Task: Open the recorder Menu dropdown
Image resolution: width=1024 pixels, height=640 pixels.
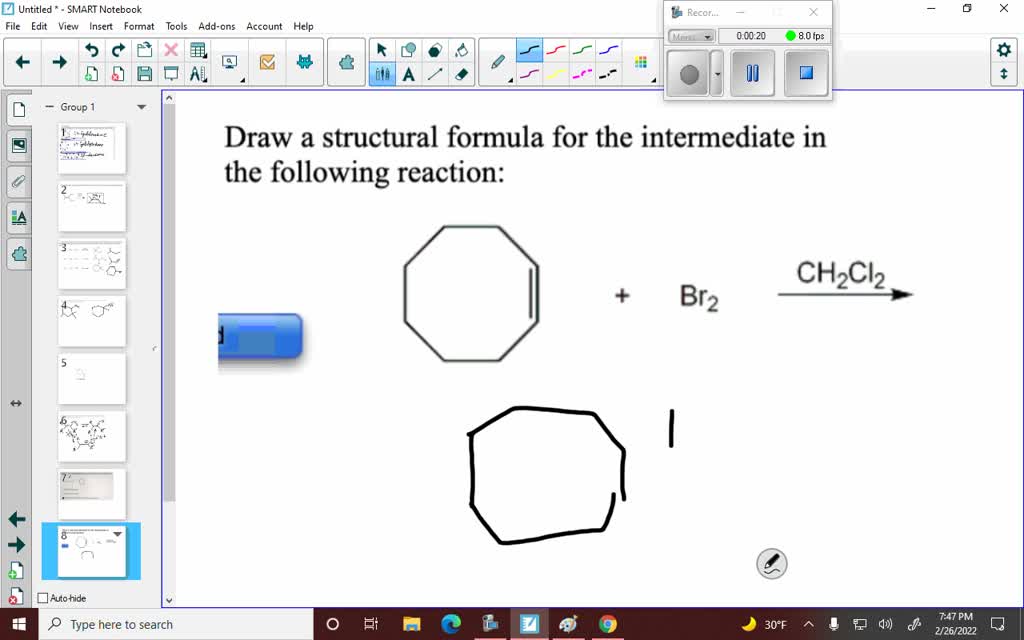Action: click(691, 36)
